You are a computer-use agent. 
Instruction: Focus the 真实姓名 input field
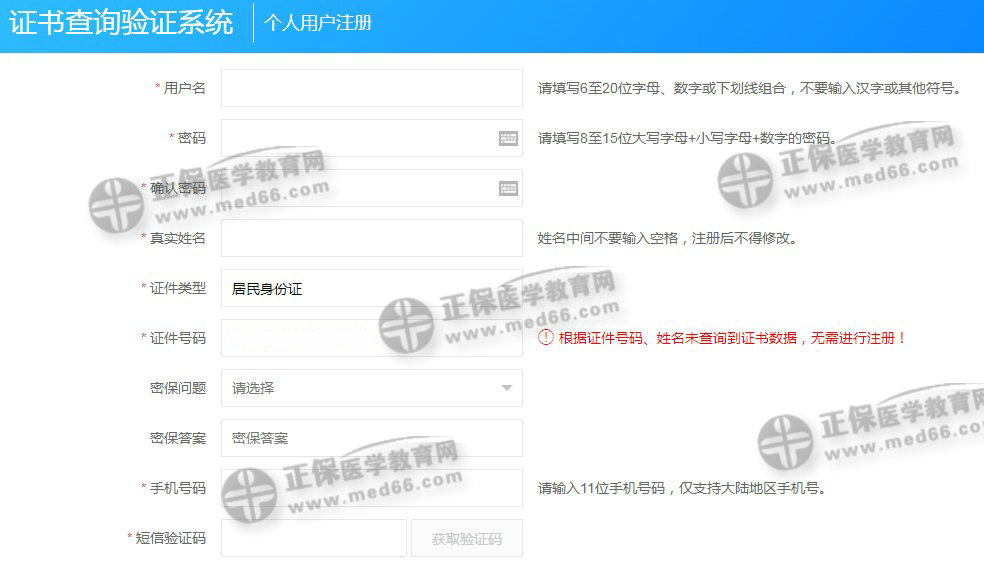point(371,238)
